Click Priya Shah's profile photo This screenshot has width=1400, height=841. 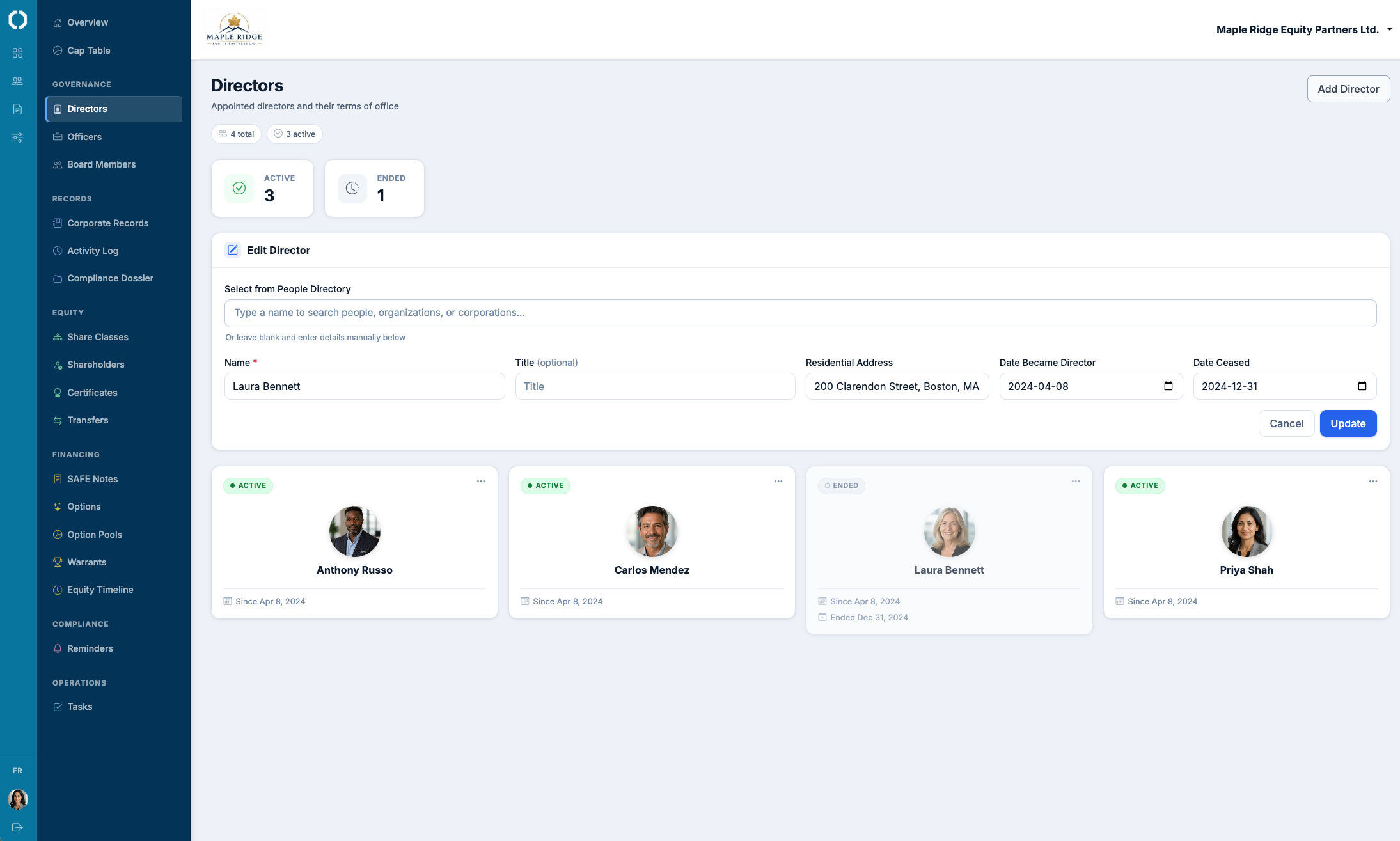(1247, 531)
